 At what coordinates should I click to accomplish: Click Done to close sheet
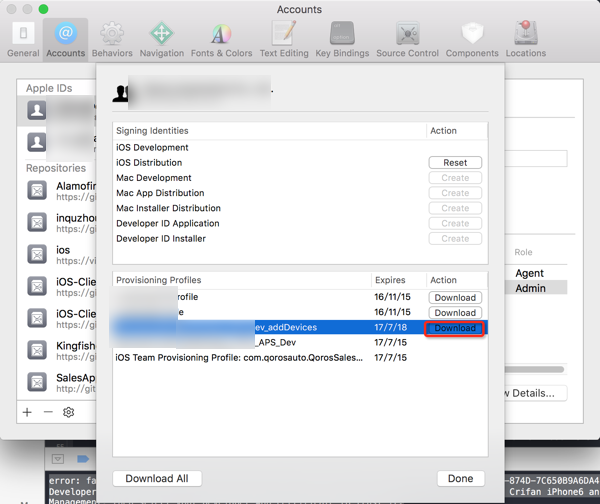(x=461, y=478)
